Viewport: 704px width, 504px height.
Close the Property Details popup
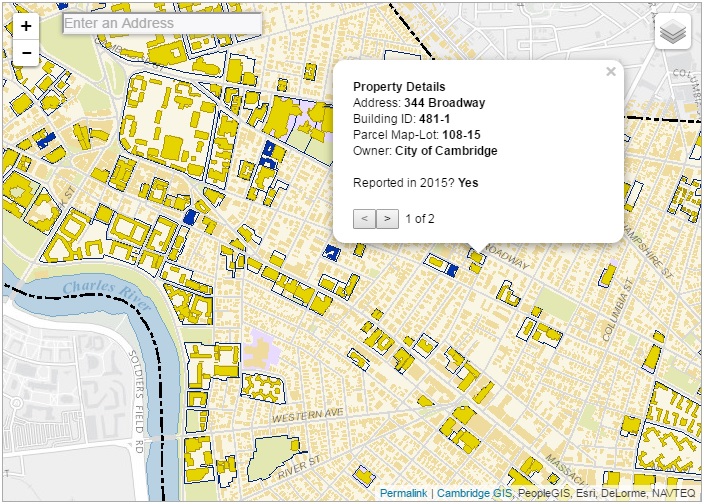(611, 71)
